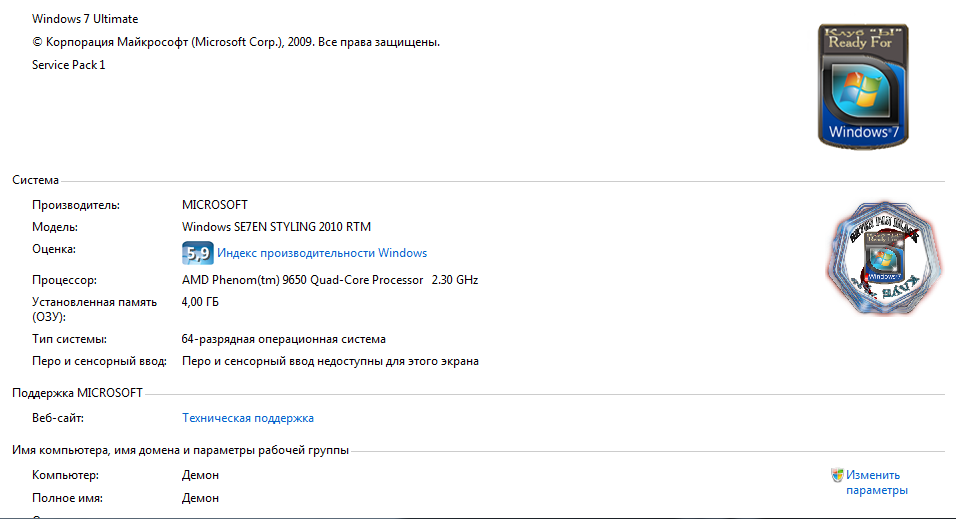The image size is (956, 519).
Task: Click the Microsoft Corp. copyright line
Action: coord(236,42)
